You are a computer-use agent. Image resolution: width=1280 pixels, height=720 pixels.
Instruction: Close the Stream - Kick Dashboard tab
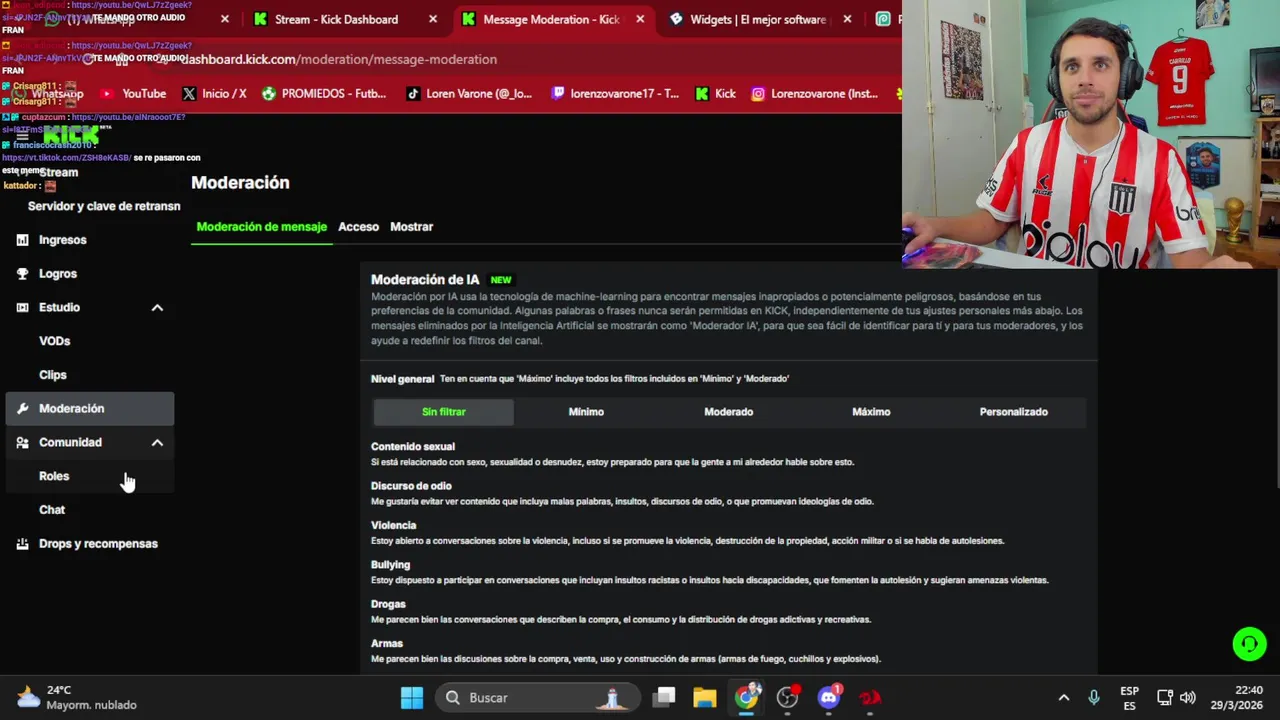(432, 19)
